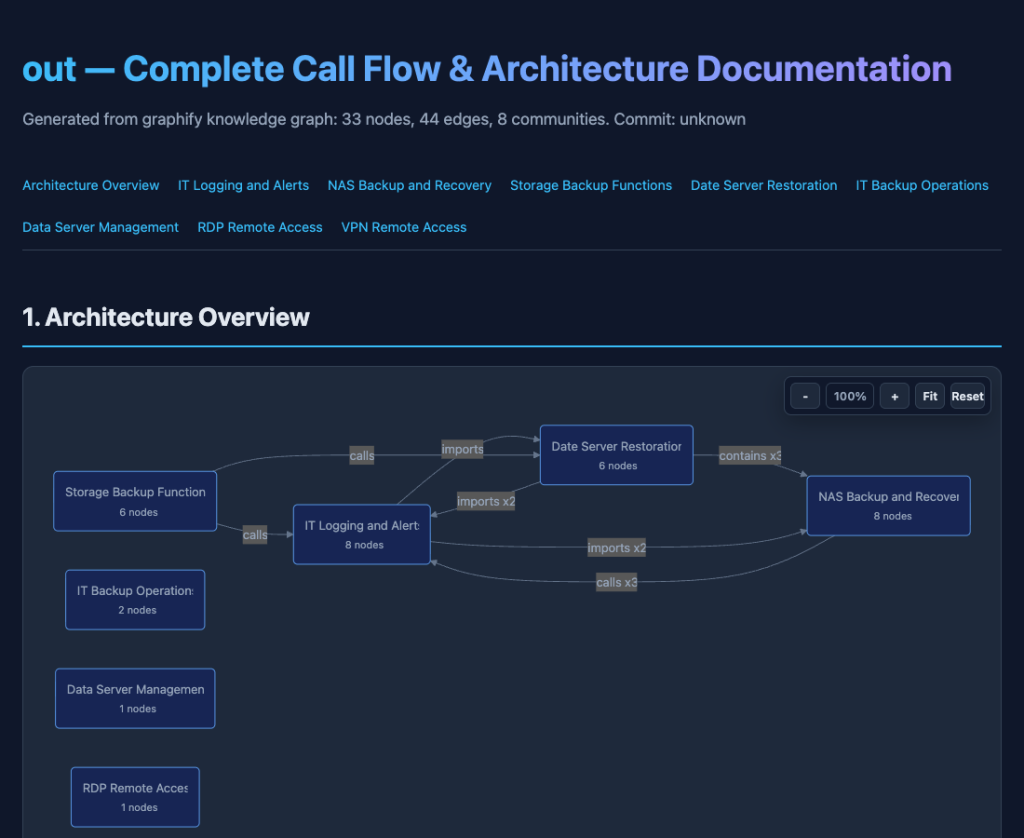Go to NAS Backup and Recovery link
This screenshot has height=838, width=1024.
coord(409,185)
